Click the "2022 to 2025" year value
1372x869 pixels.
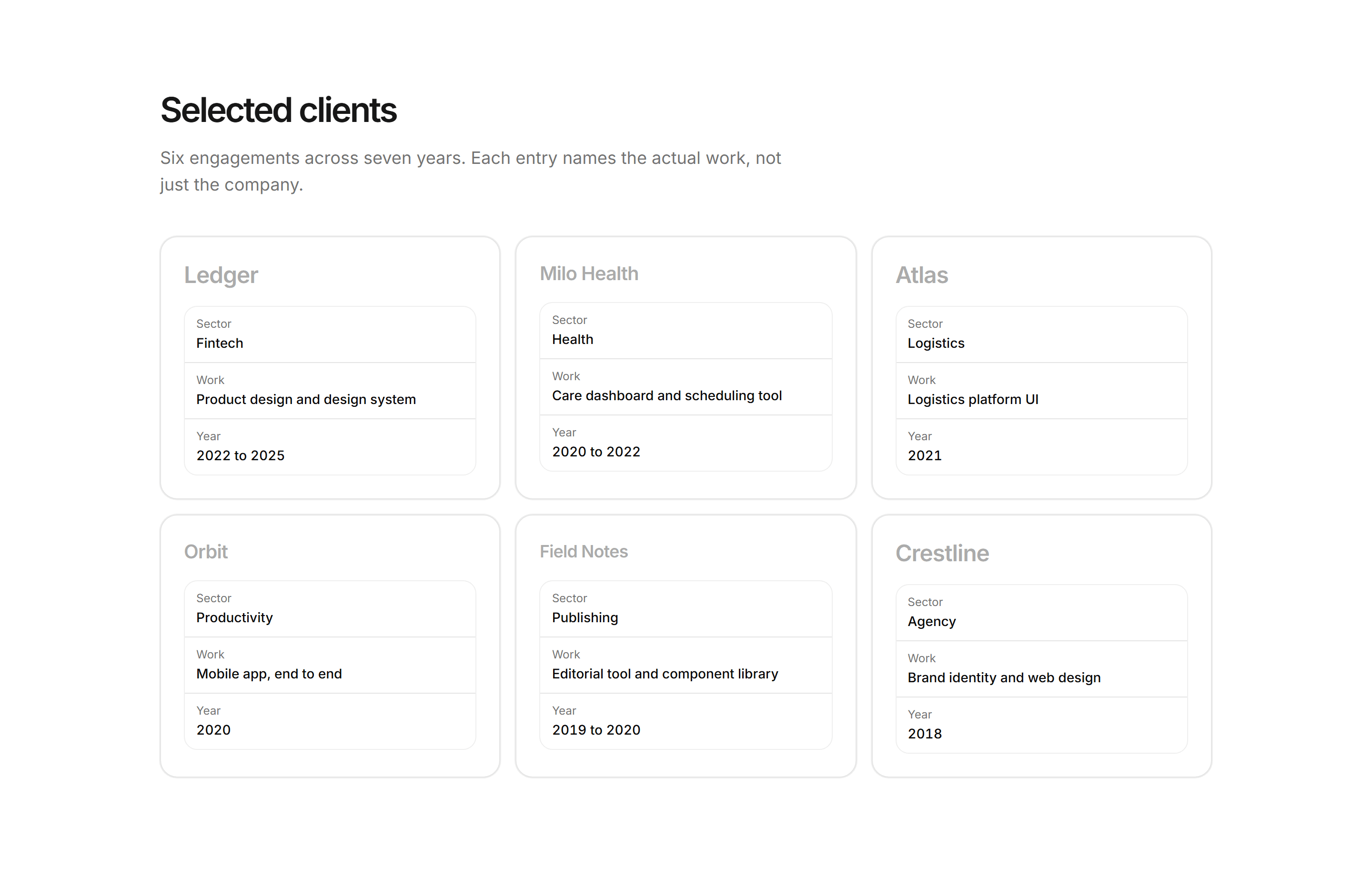pyautogui.click(x=241, y=456)
